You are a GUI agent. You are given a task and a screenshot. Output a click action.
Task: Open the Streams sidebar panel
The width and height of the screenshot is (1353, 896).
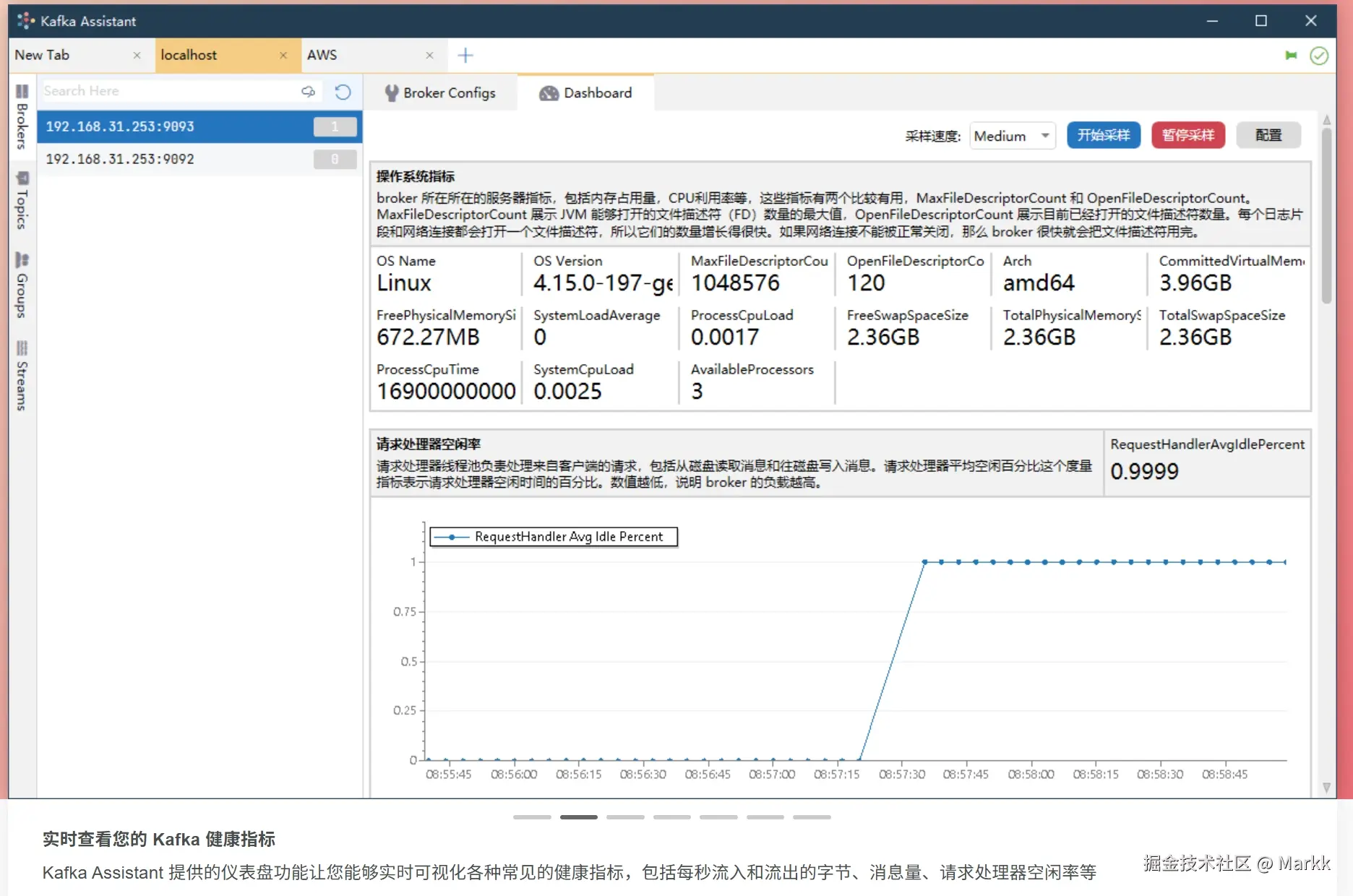click(22, 375)
